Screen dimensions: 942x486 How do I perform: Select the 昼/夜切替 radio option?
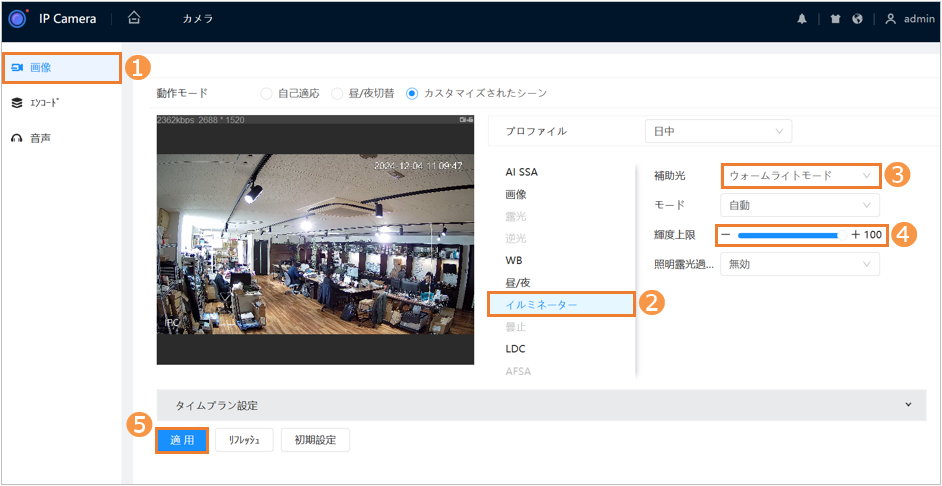pos(337,93)
